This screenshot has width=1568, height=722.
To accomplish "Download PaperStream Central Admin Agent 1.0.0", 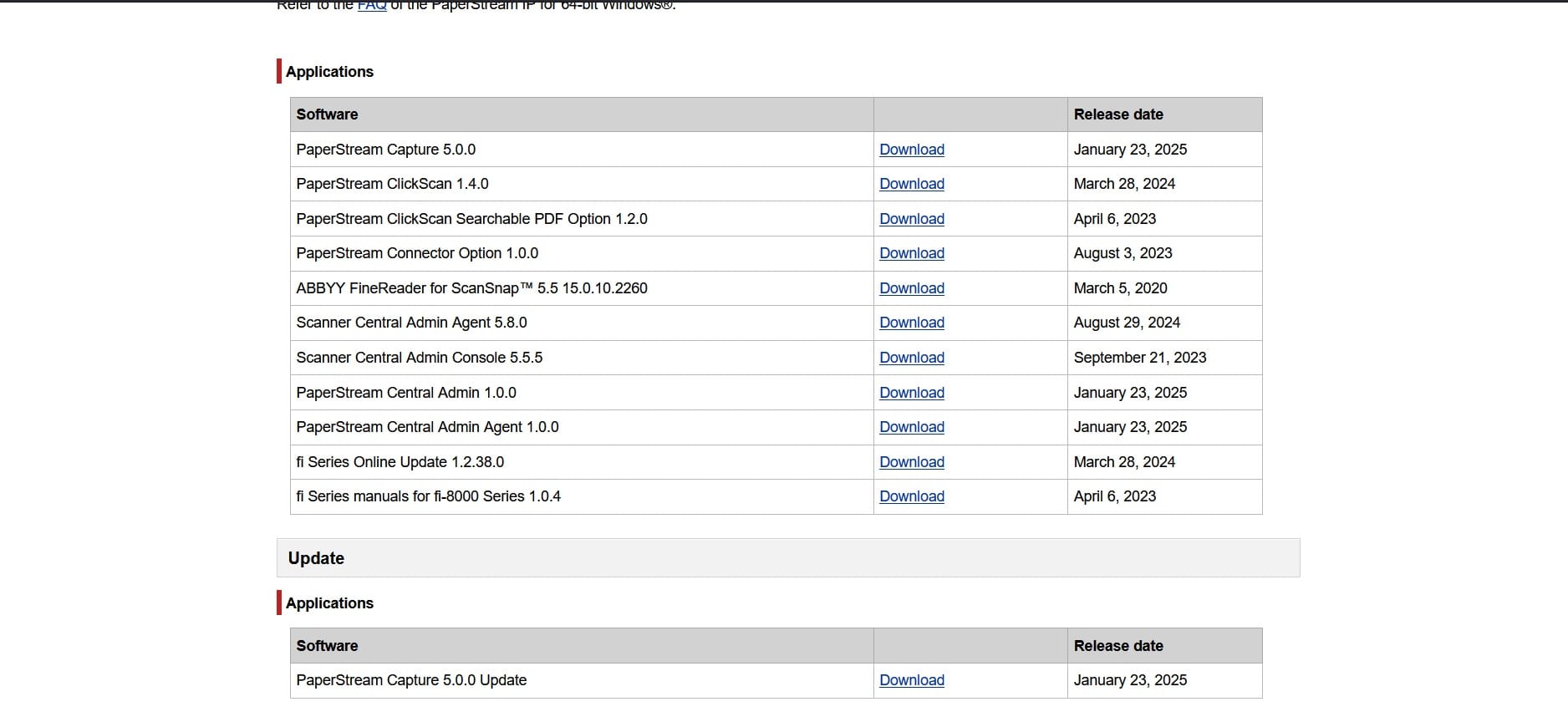I will tap(911, 427).
